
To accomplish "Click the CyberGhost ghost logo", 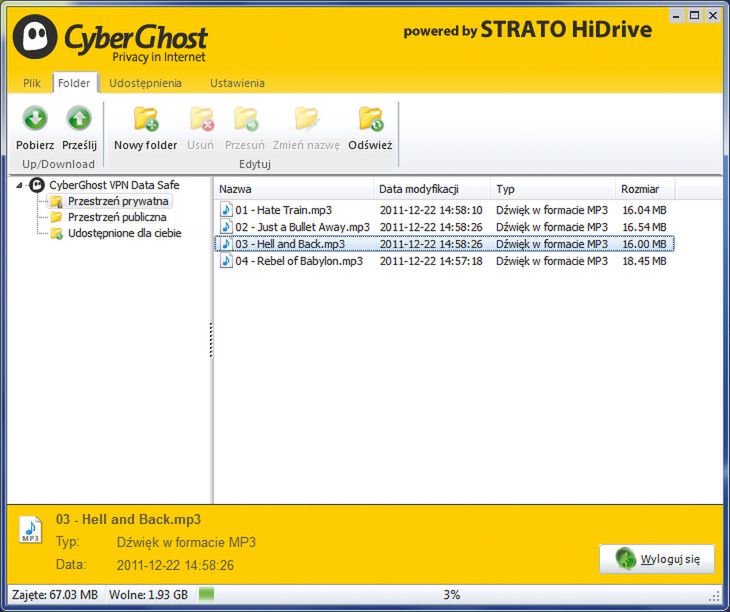I will tap(35, 36).
